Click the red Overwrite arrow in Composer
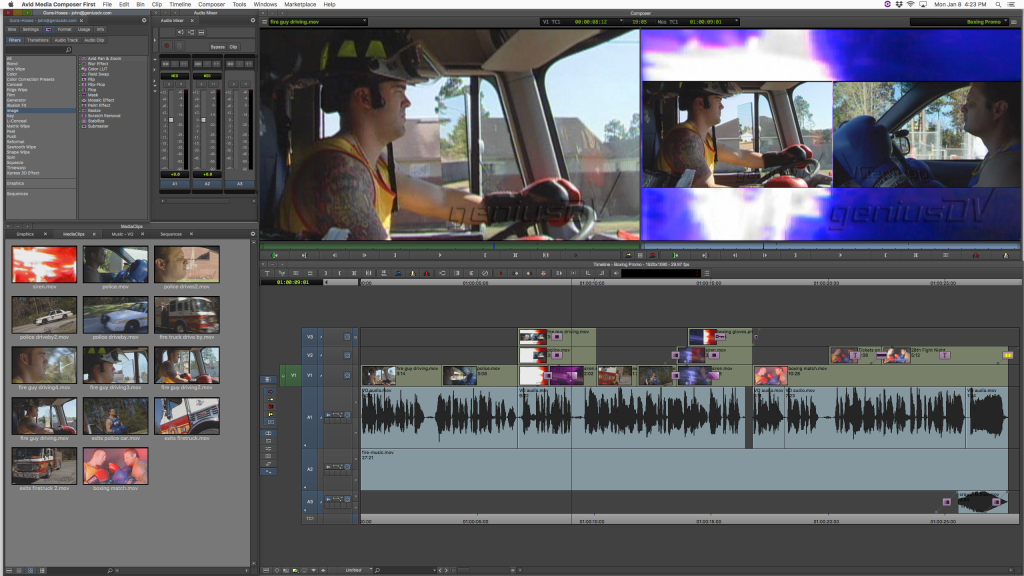The height and width of the screenshot is (576, 1024). pyautogui.click(x=652, y=255)
